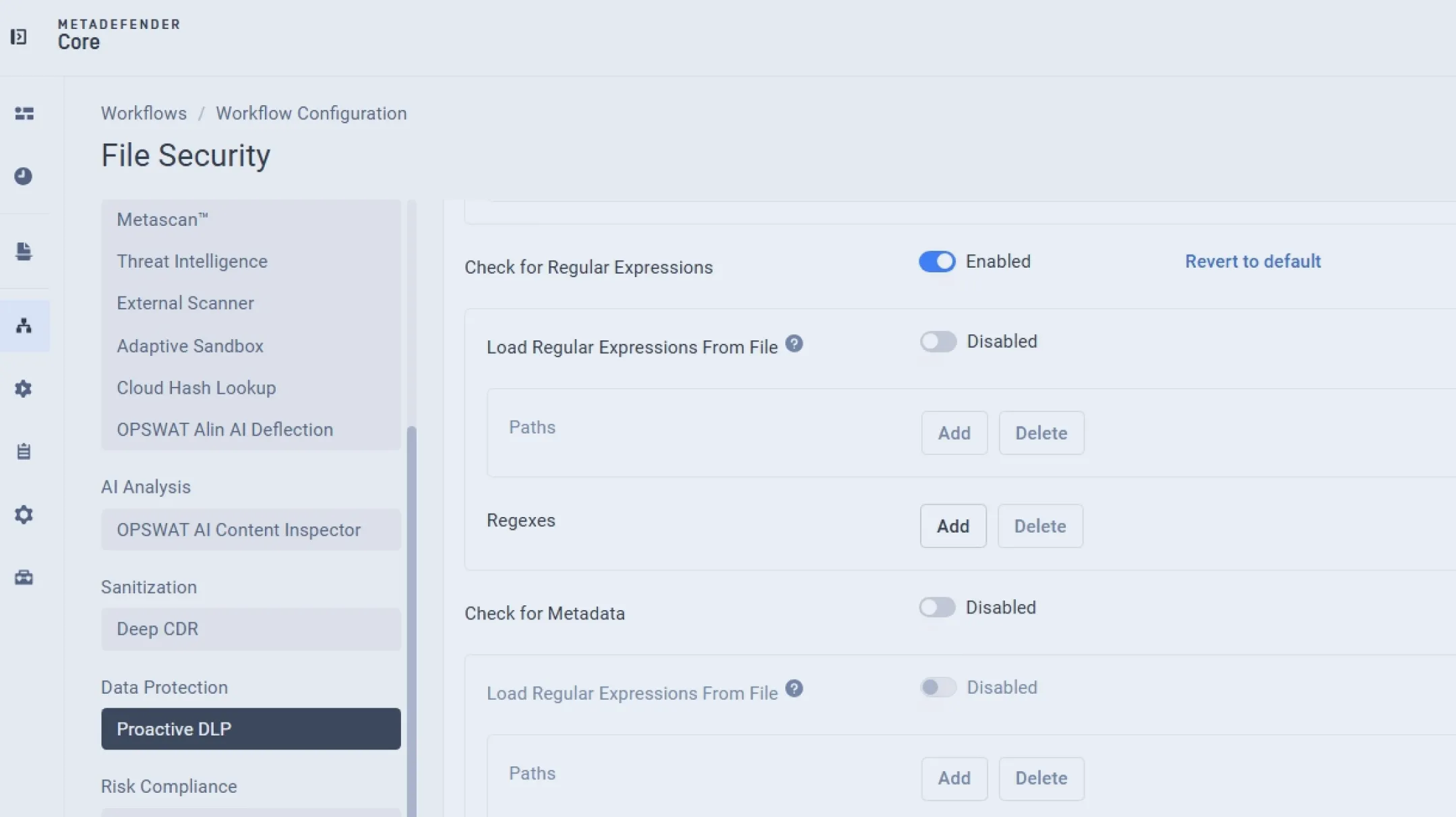
Task: Select the Workflows hierarchy icon in the sidebar
Action: point(24,326)
